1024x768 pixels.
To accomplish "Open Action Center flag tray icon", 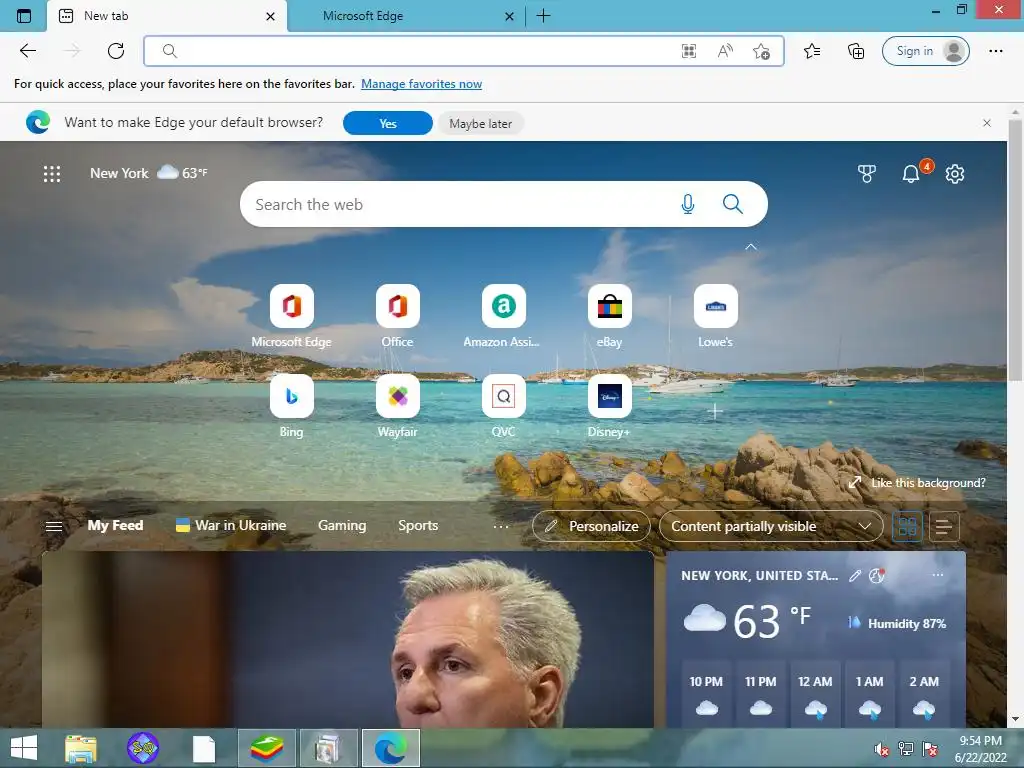I will [x=930, y=748].
